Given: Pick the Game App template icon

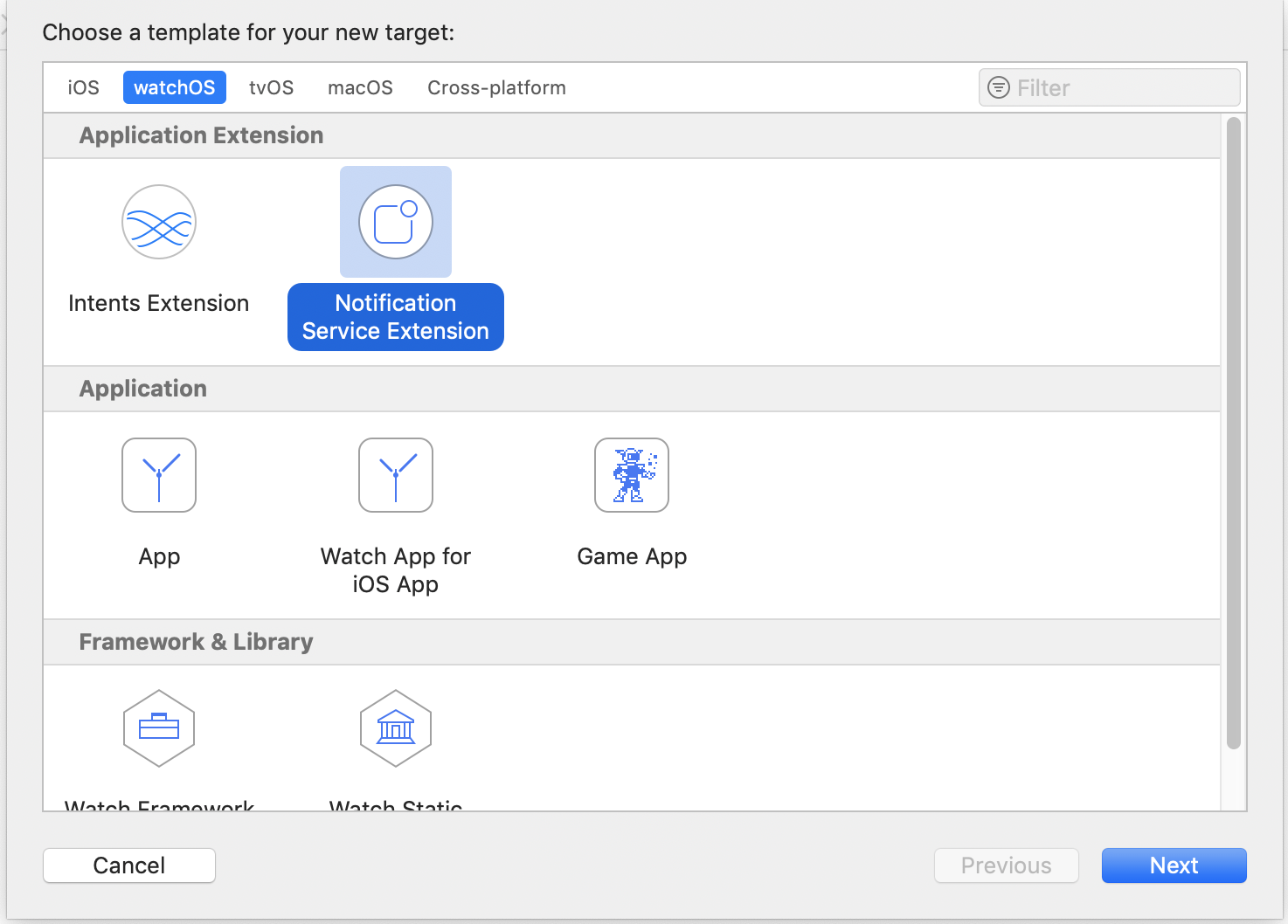Looking at the screenshot, I should click(632, 475).
